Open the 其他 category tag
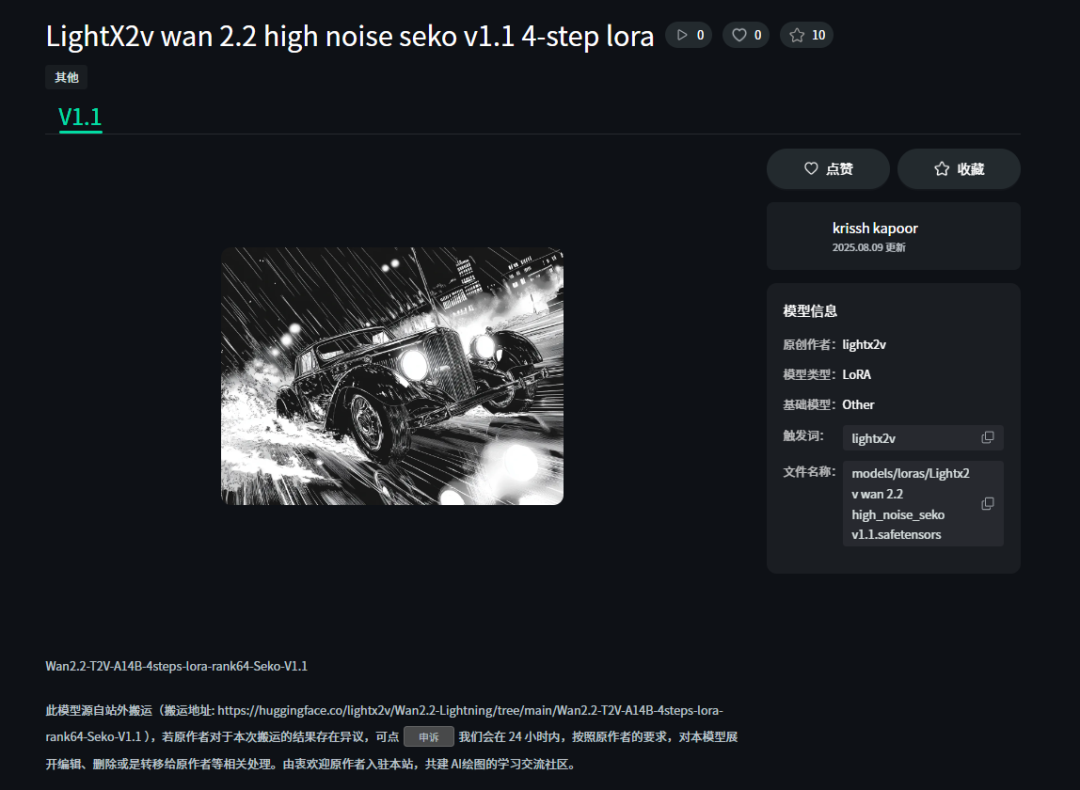Image resolution: width=1080 pixels, height=790 pixels. pyautogui.click(x=66, y=77)
